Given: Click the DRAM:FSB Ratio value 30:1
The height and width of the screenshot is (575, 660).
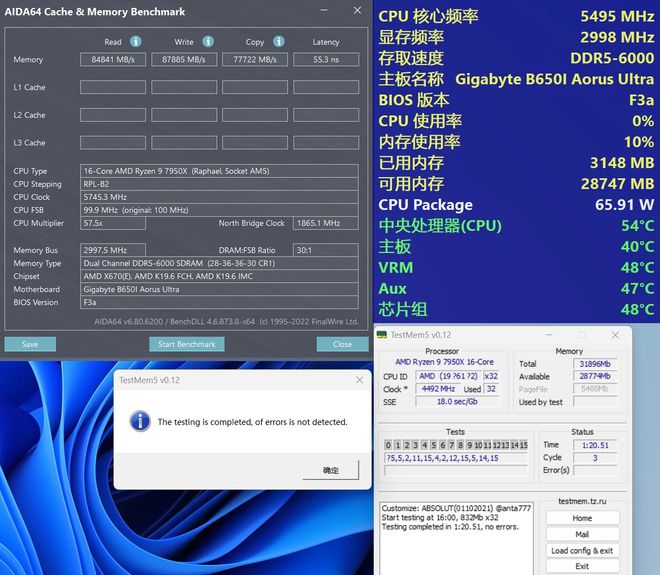Looking at the screenshot, I should click(x=326, y=250).
